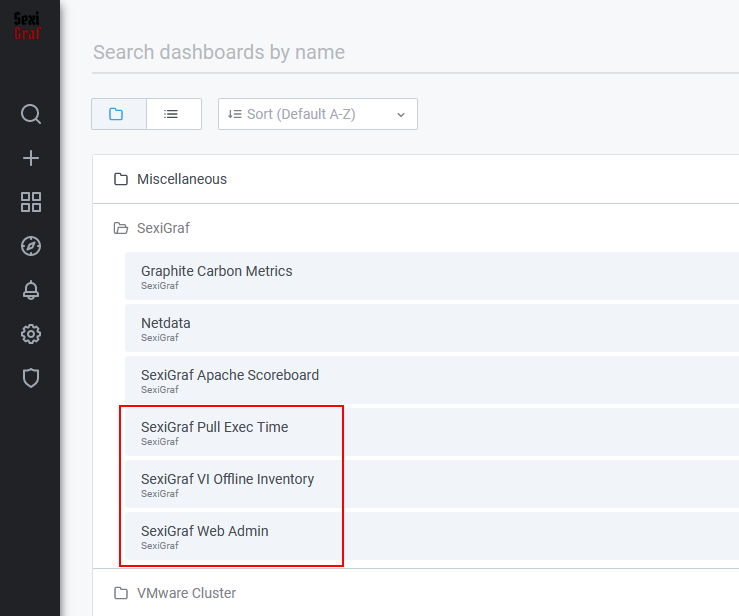Switch to list view layout
This screenshot has height=616, width=739.
point(174,114)
